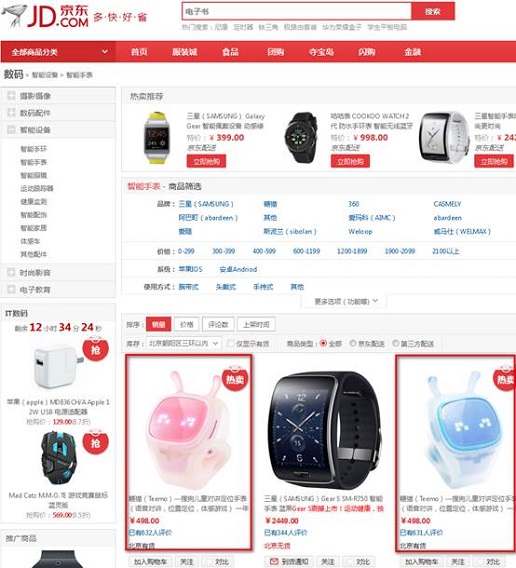Click the JD.com dog logo
Screen dimensions: 516x568
pyautogui.click(x=14, y=16)
